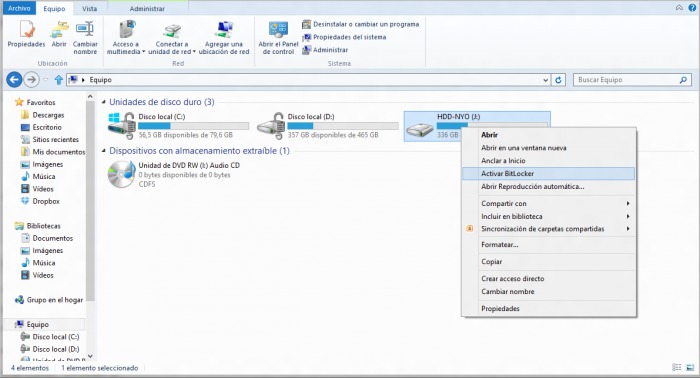This screenshot has height=378, width=700.
Task: Select the Cambiar nombre ribbon icon
Action: pos(85,37)
